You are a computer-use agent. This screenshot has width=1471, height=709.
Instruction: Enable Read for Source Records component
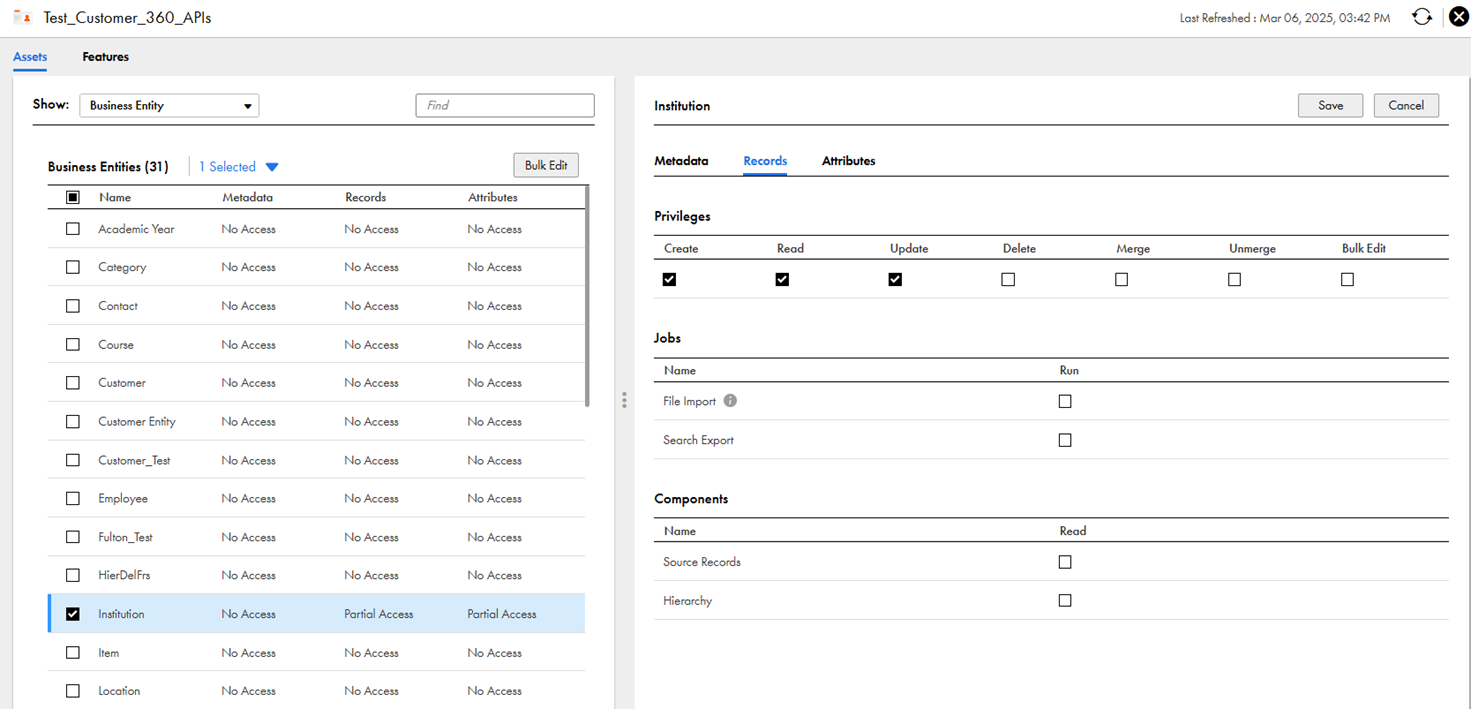[1065, 562]
